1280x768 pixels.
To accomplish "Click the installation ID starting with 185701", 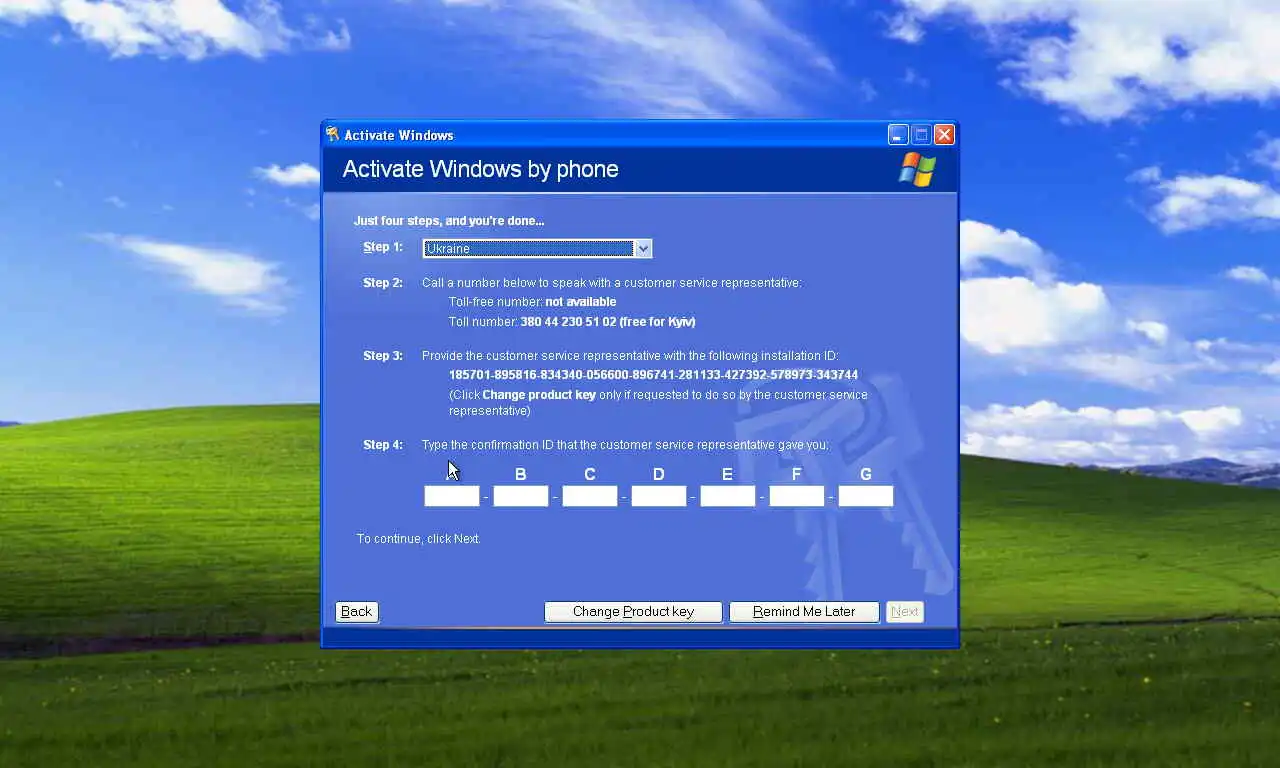I will [x=653, y=375].
